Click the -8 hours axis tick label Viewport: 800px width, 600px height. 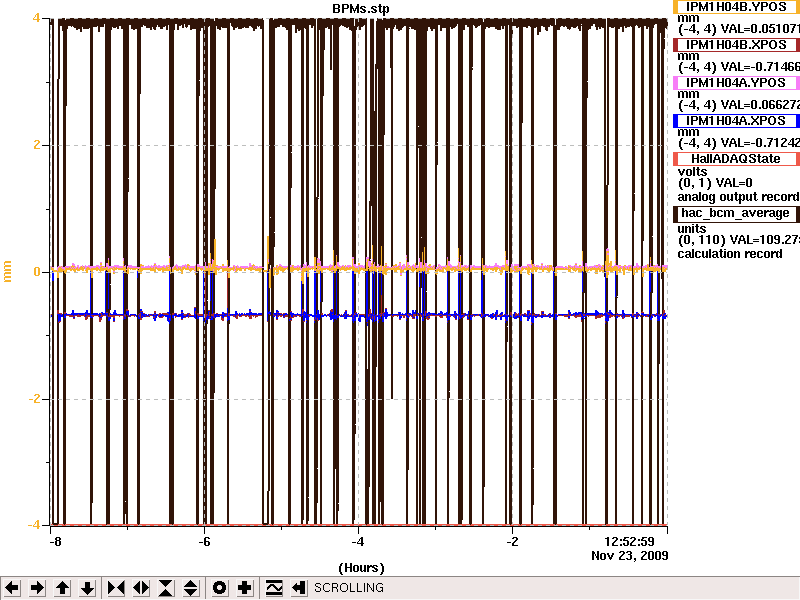coord(55,542)
